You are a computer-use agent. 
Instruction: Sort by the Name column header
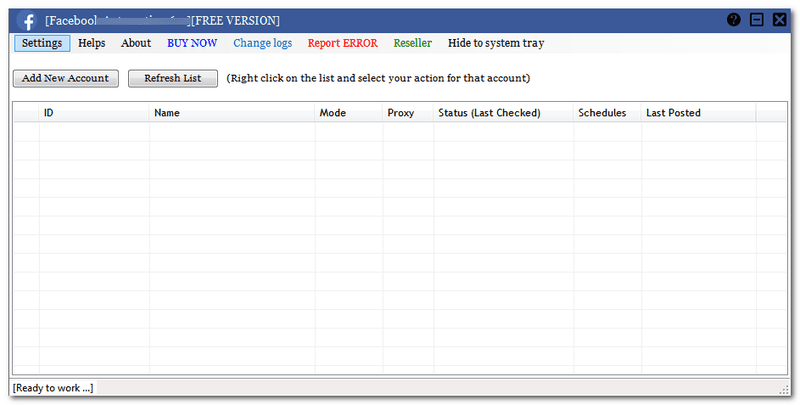pyautogui.click(x=232, y=113)
